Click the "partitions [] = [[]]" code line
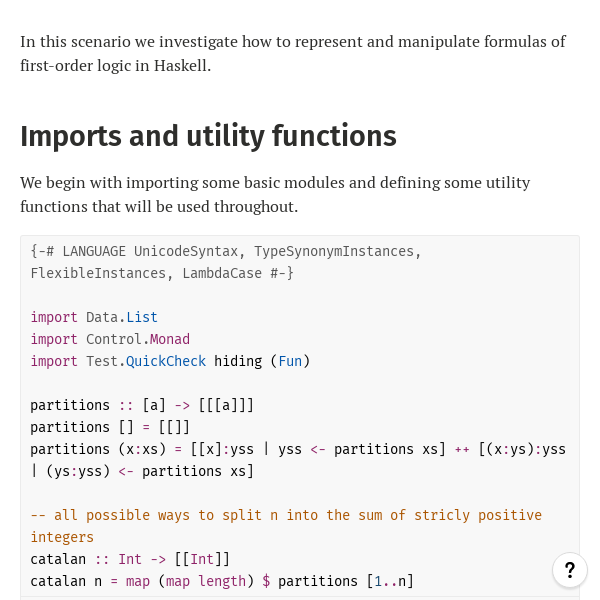The image size is (600, 600). point(110,427)
